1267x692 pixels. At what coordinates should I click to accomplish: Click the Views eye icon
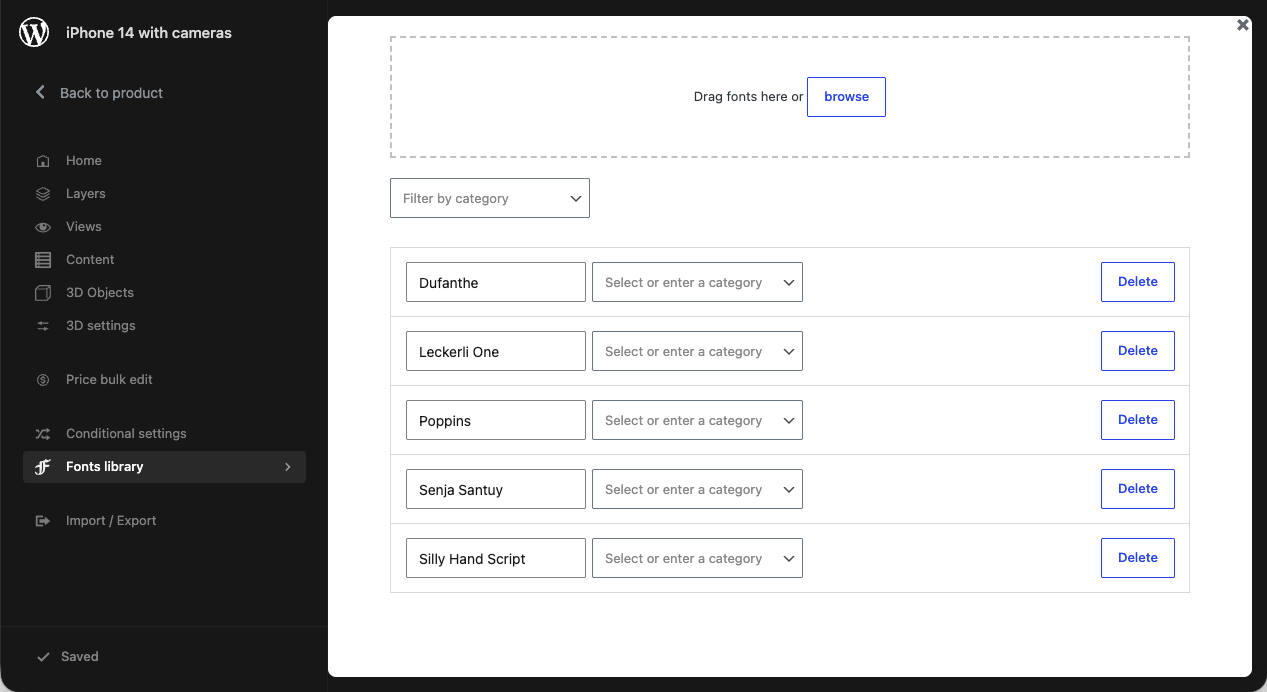[43, 227]
